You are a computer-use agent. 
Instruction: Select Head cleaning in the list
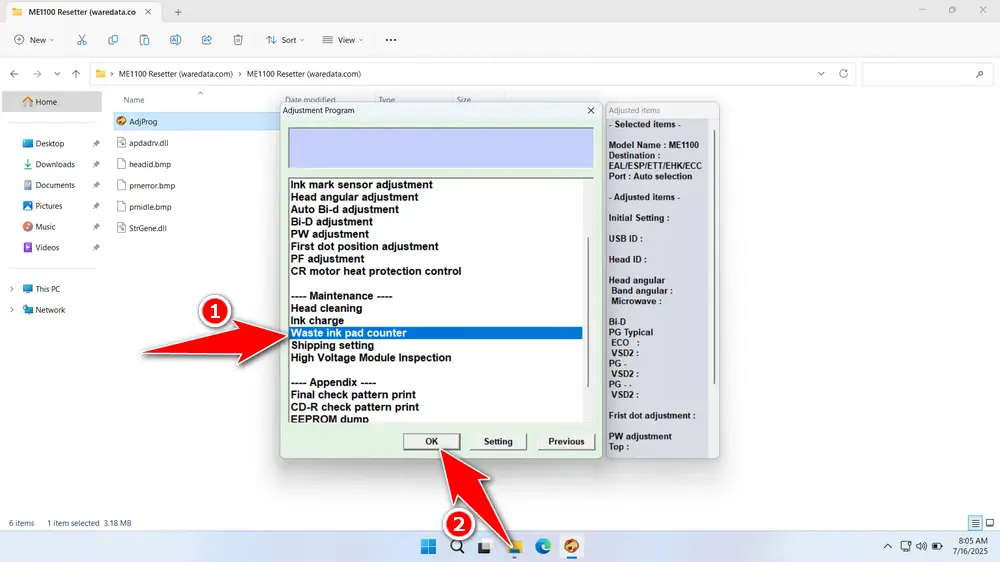click(x=327, y=308)
